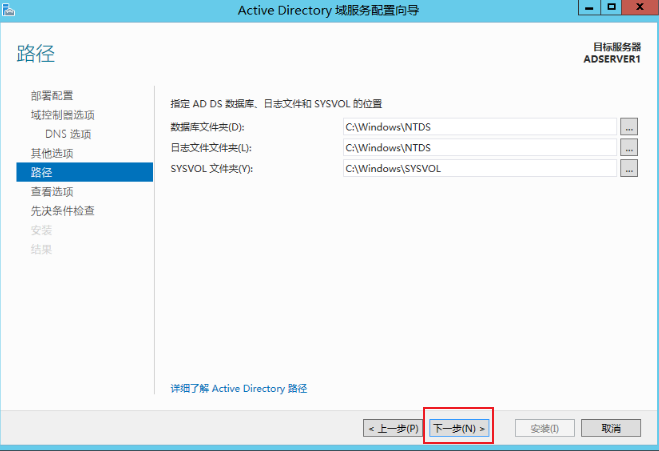Browse for the database folder (数据库文件夹)
The image size is (659, 451).
(629, 127)
